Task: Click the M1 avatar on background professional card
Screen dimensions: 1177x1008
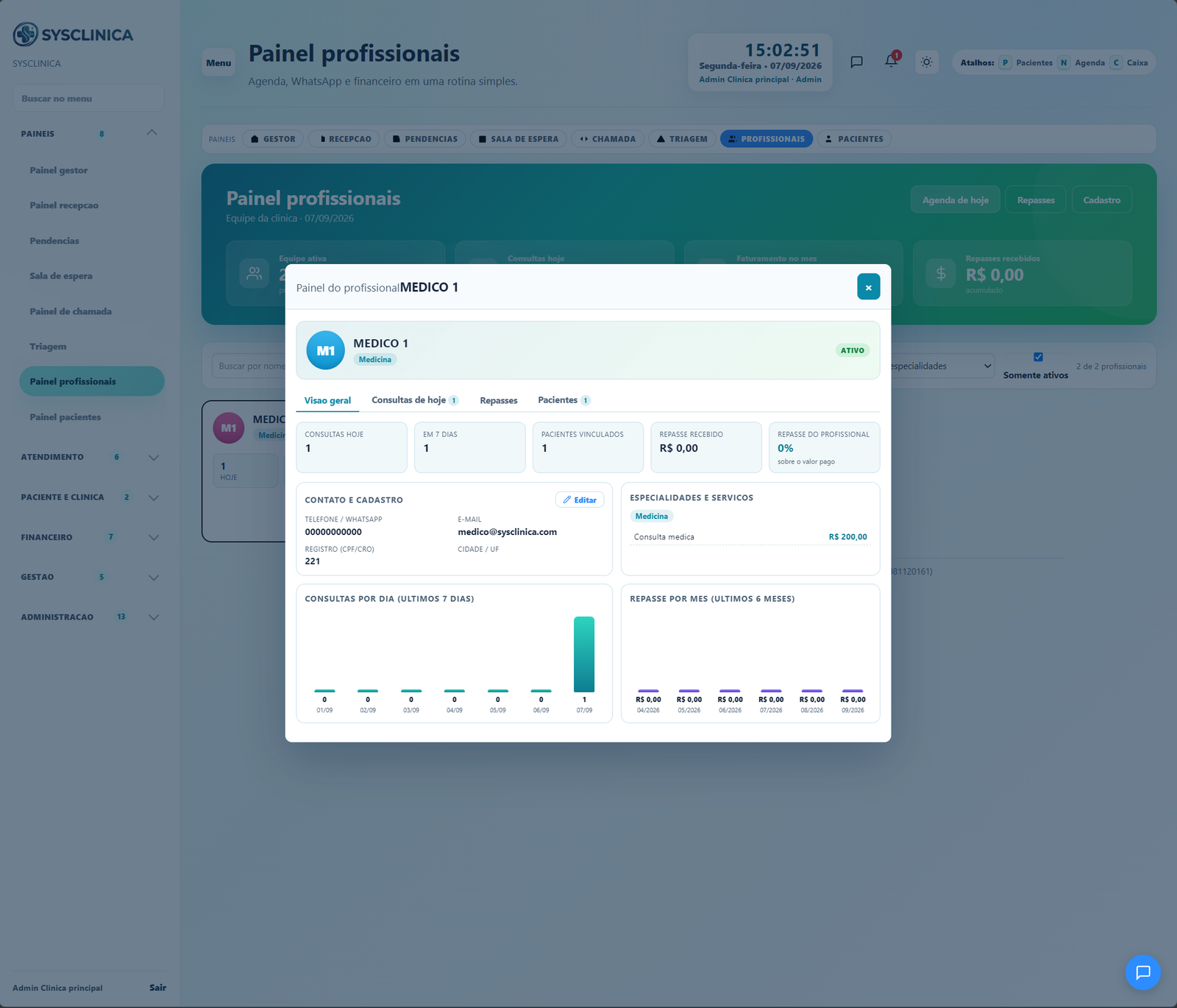Action: pos(229,427)
